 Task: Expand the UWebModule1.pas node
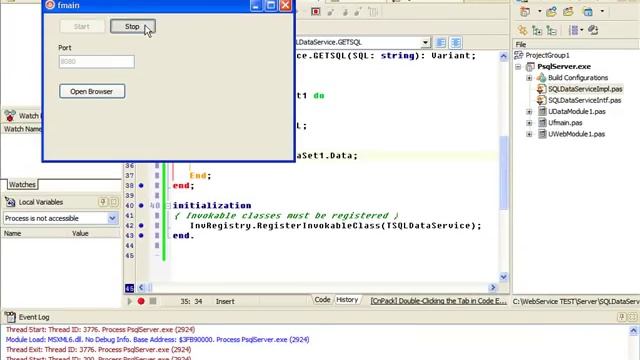(529, 134)
